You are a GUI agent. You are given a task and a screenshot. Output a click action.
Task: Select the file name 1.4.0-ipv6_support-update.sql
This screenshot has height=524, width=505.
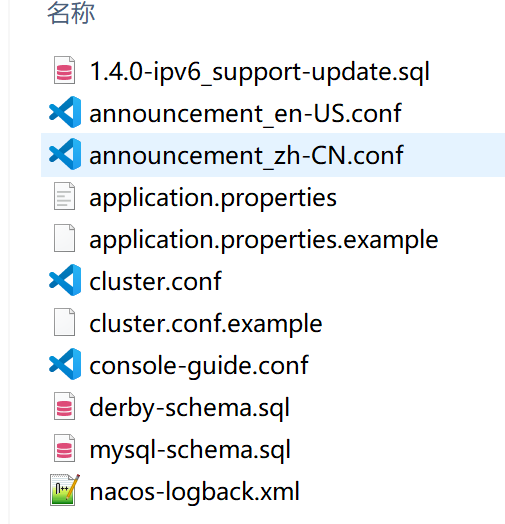pos(260,72)
